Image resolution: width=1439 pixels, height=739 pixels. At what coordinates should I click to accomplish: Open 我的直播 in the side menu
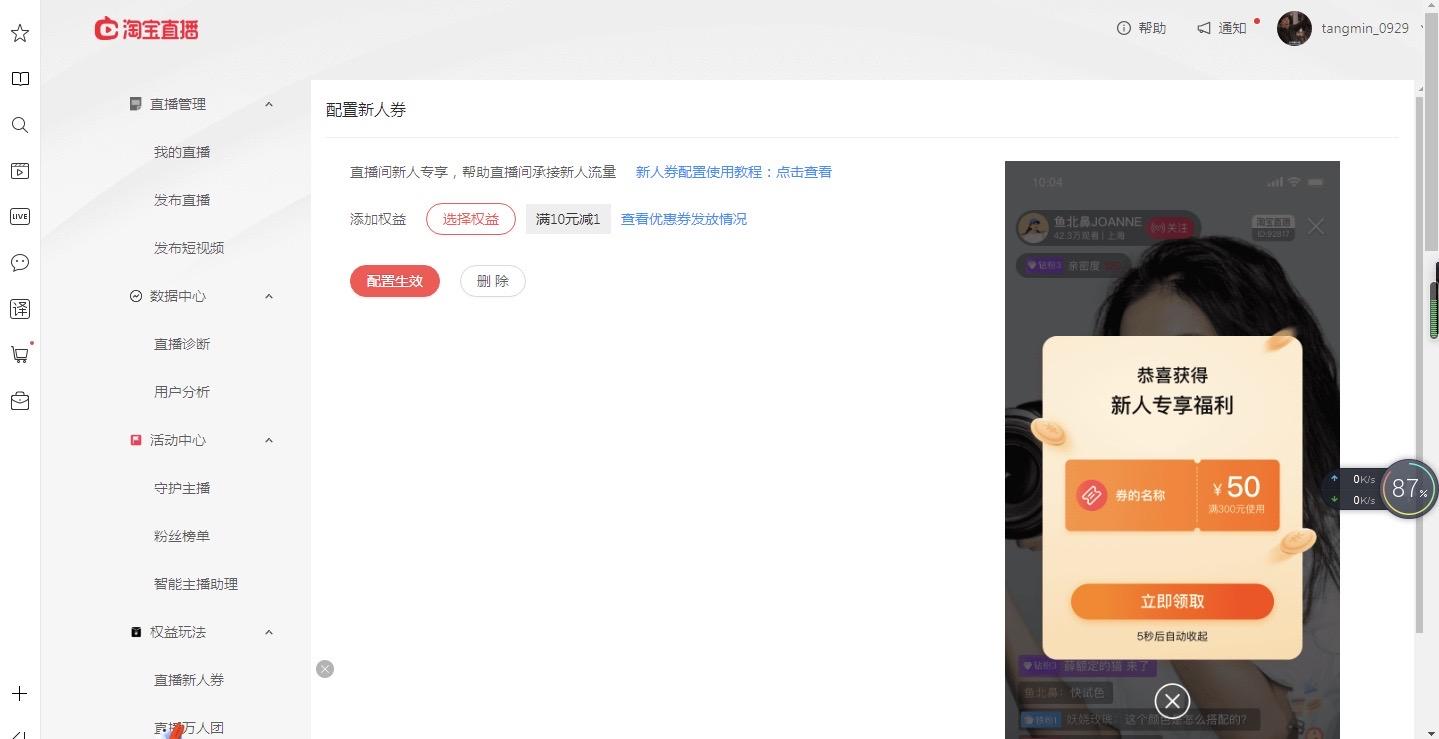(182, 152)
